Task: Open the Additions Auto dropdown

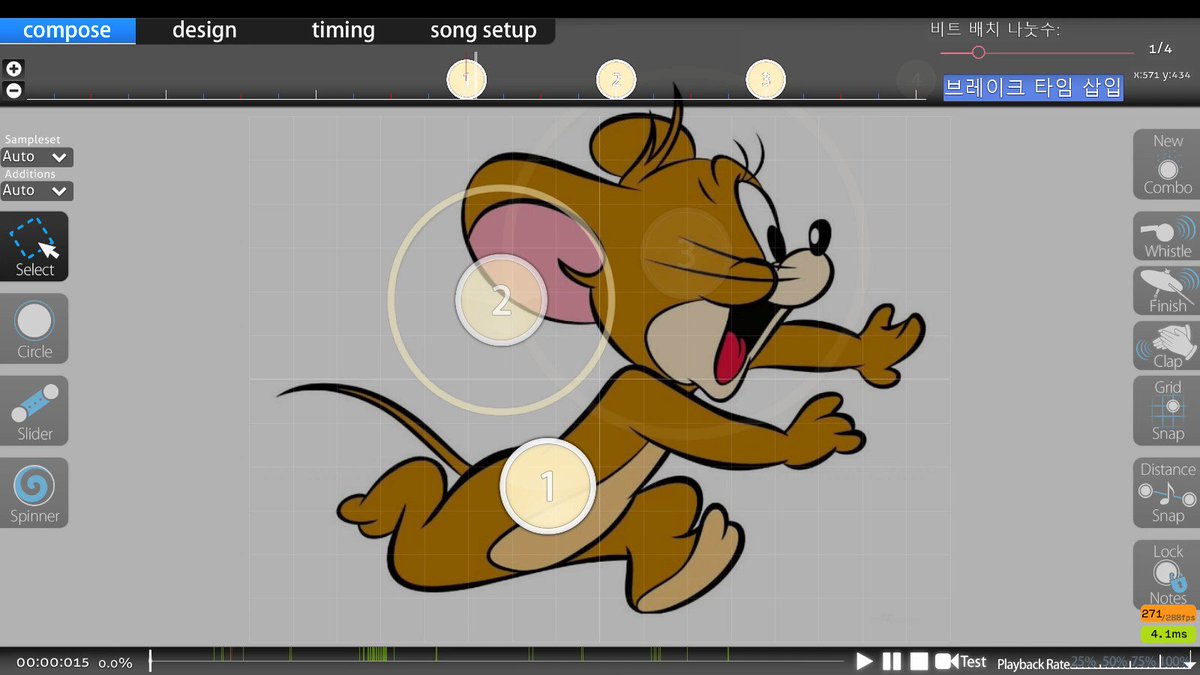Action: (36, 190)
